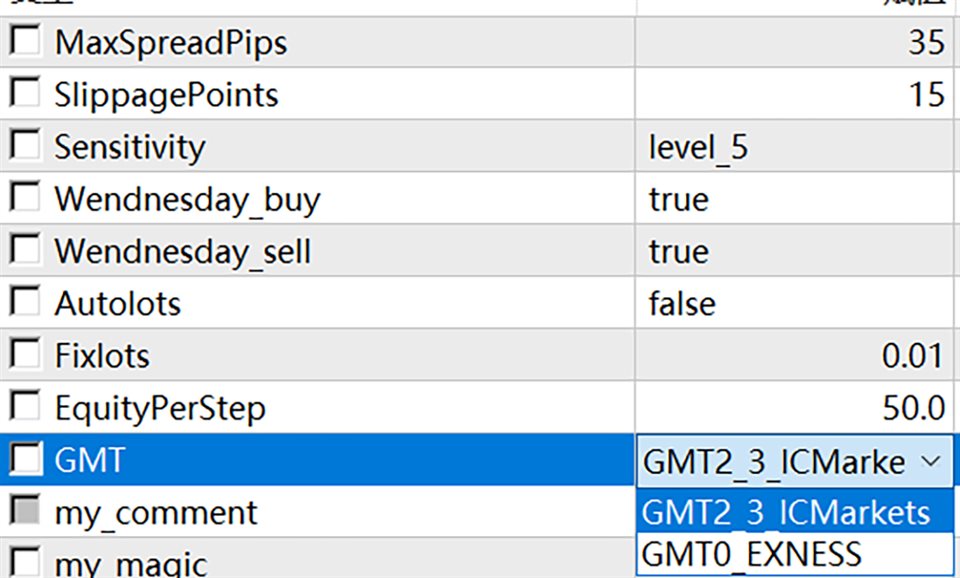Choose the GMT0_EXNESS option
This screenshot has height=578, width=960.
pos(750,553)
